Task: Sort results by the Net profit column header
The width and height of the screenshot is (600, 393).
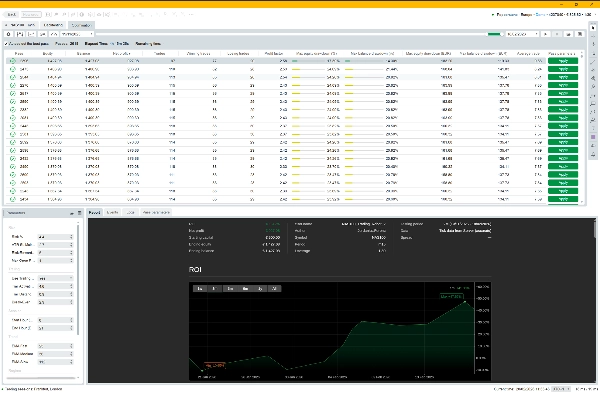Action: point(122,54)
